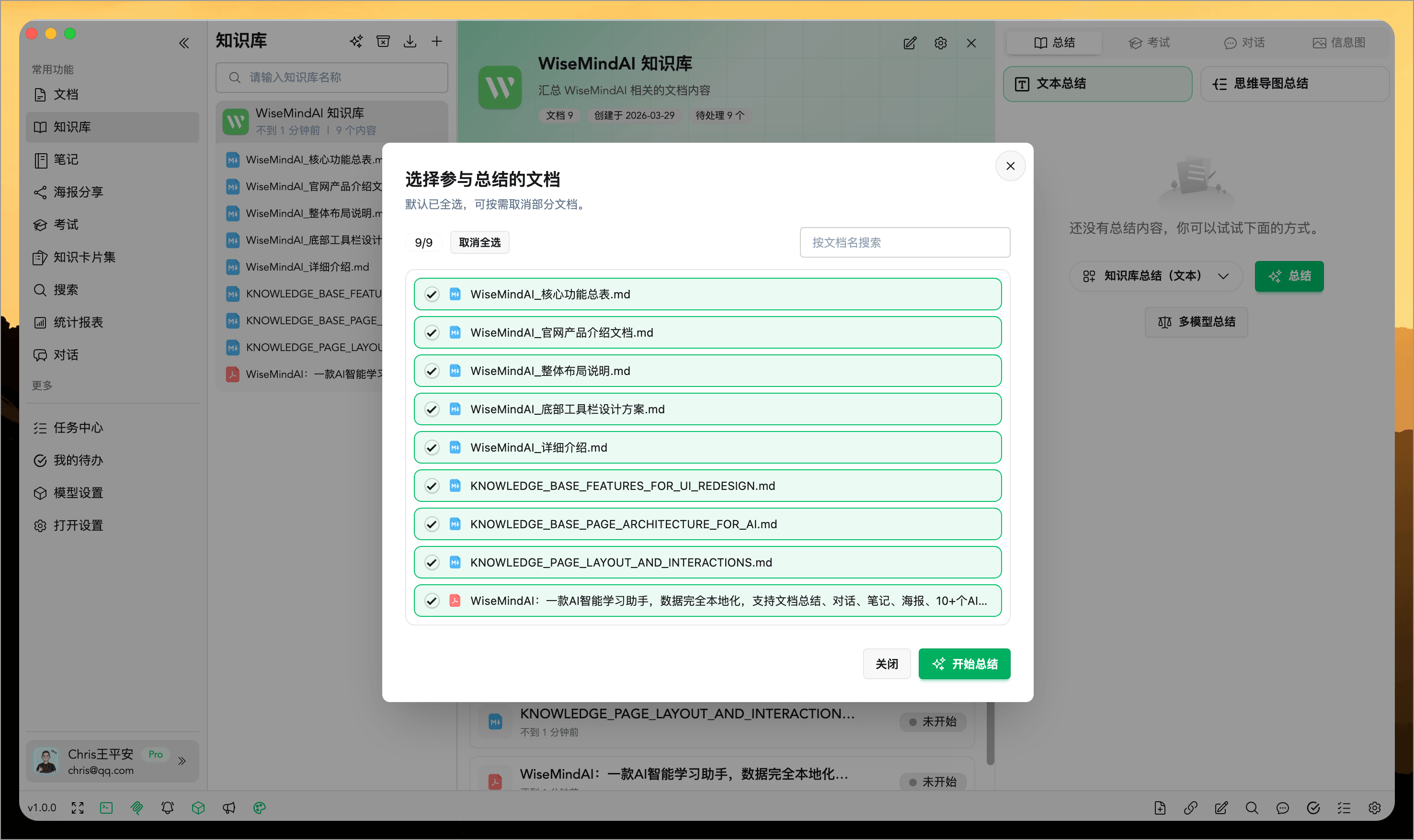Switch to the 考试 tab
Image resolution: width=1414 pixels, height=840 pixels.
pos(1149,42)
